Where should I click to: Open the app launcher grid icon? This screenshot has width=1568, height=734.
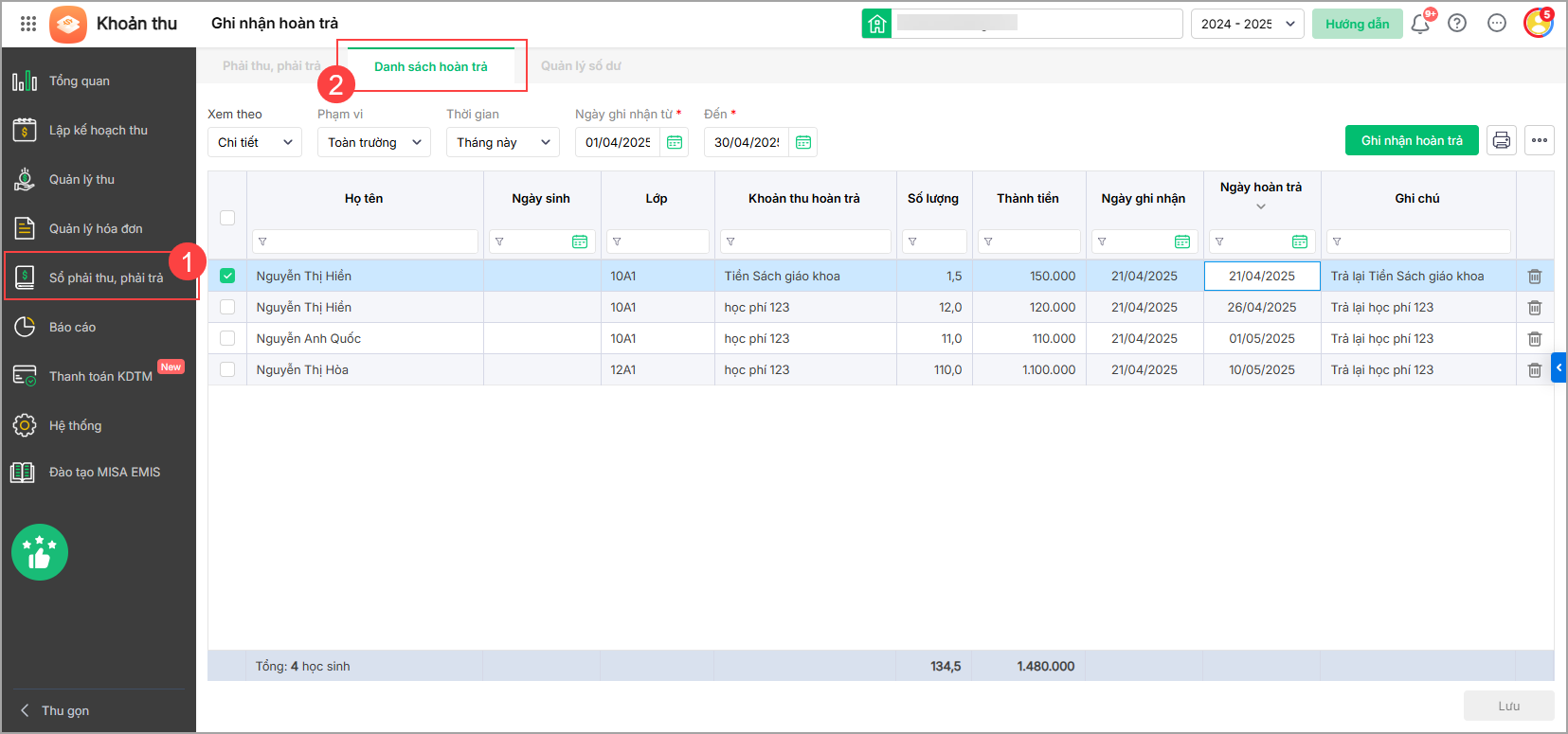coord(28,24)
